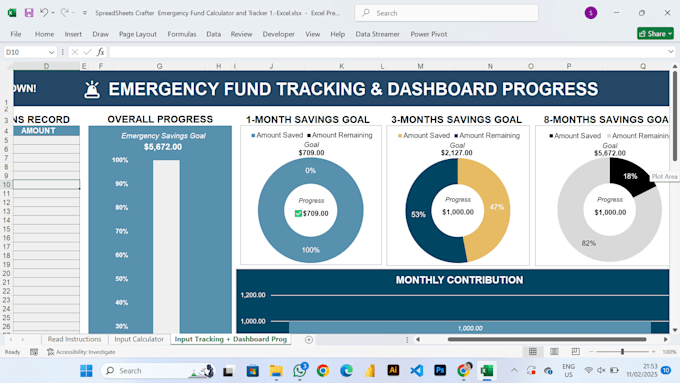This screenshot has height=383, width=680.
Task: Click the New sheet plus icon
Action: coord(309,340)
